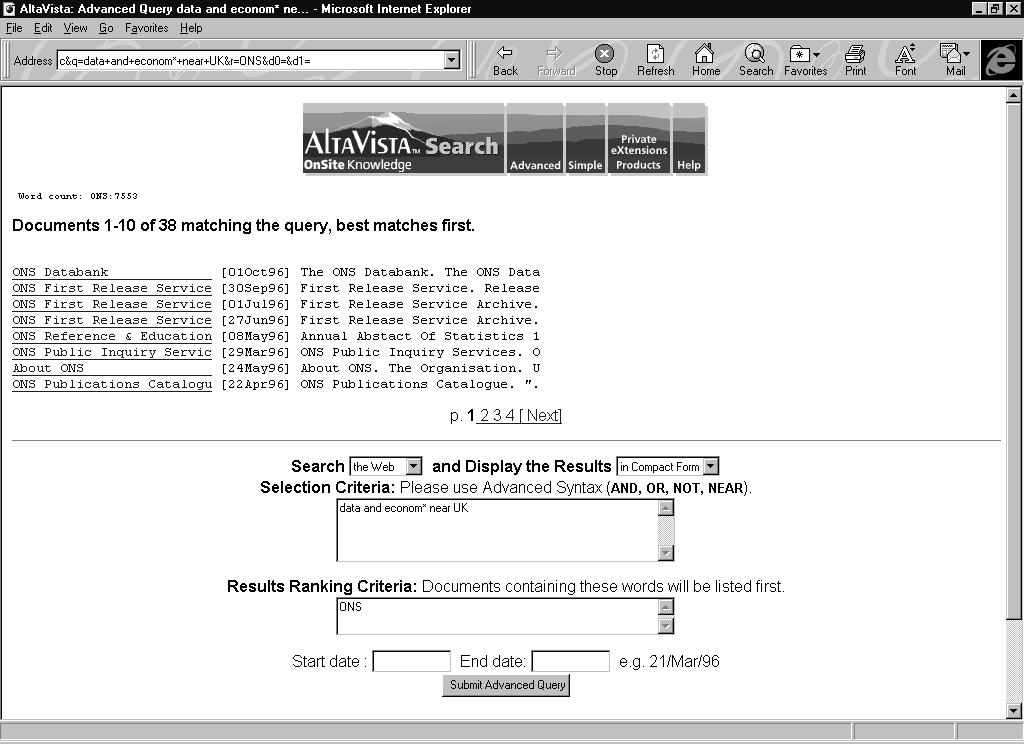The width and height of the screenshot is (1024, 744).
Task: Go to results page 3
Action: tap(497, 415)
